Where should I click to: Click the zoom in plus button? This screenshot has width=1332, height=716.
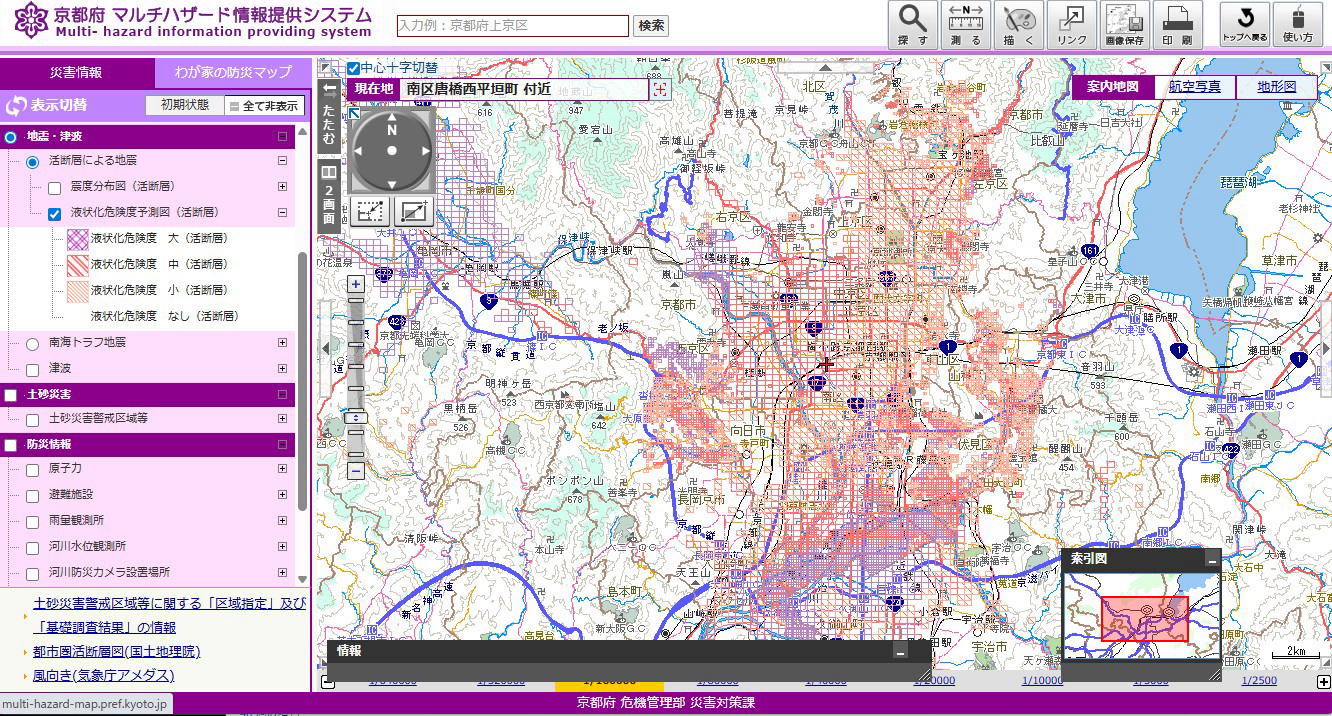[355, 284]
